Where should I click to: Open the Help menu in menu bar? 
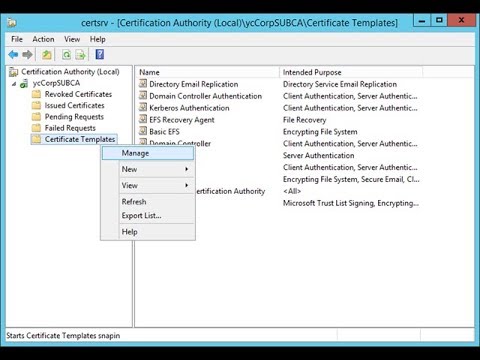(98, 39)
